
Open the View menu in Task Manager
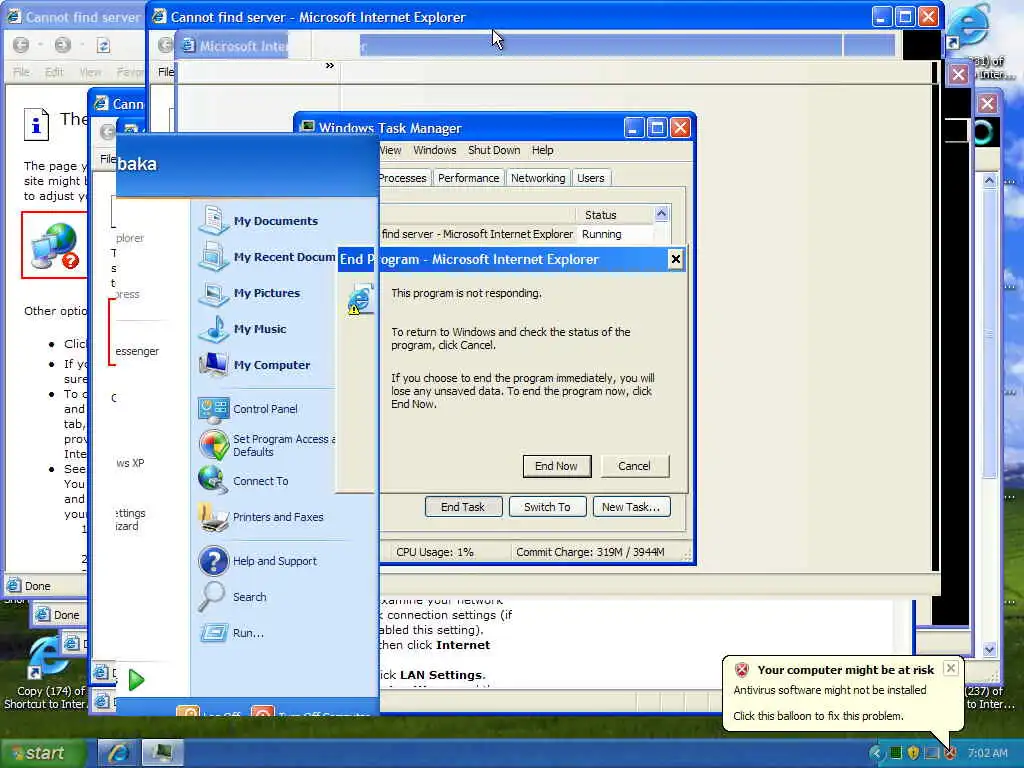(391, 150)
